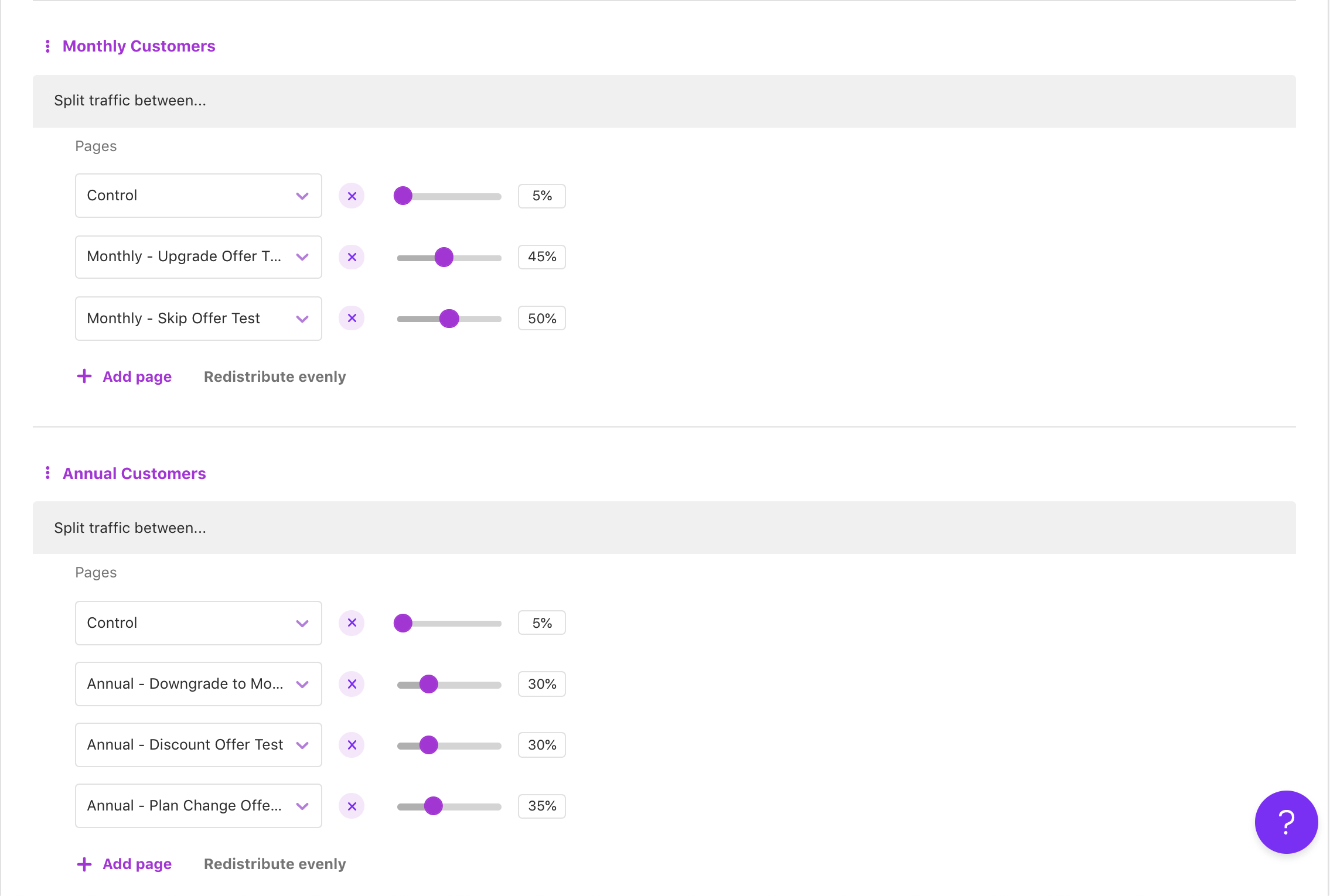Image resolution: width=1330 pixels, height=896 pixels.
Task: Open Monthly - Skip Offer Test dropdown
Action: [198, 319]
